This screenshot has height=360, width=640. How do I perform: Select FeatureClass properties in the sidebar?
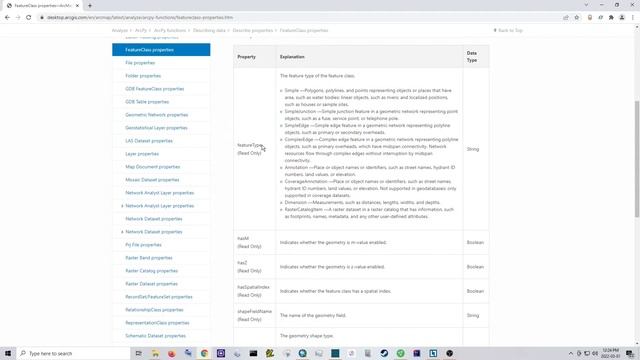161,50
